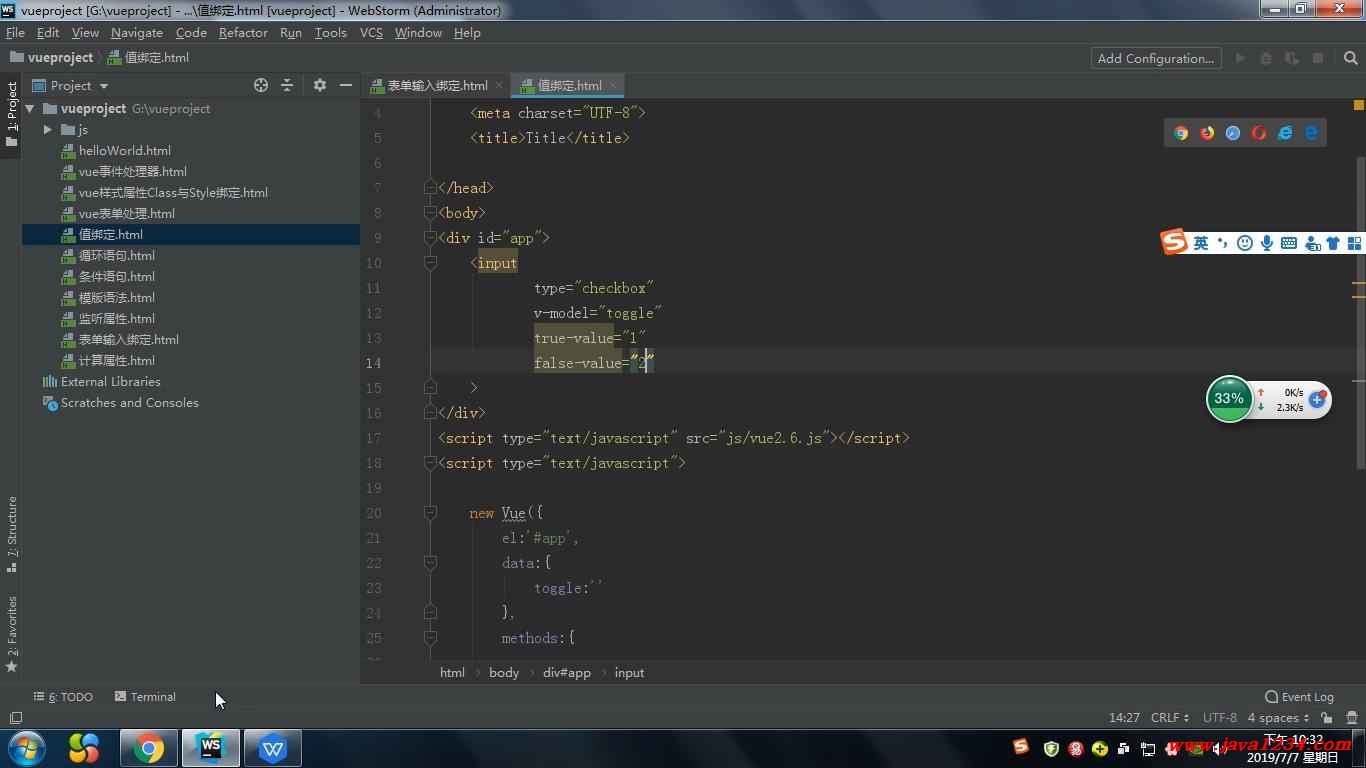Open the Refactor menu

(x=243, y=32)
